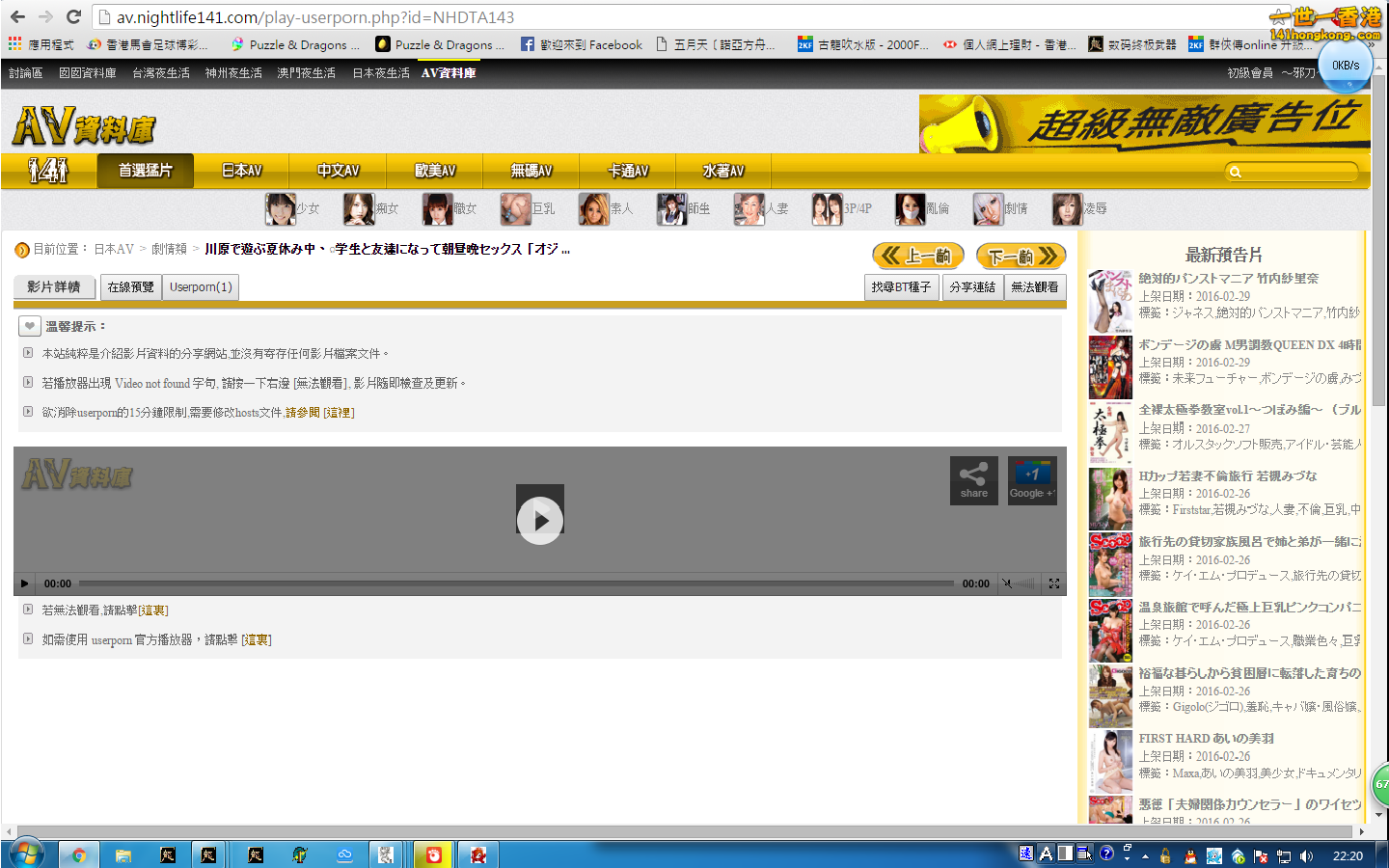Toggle playback with the small play button
Viewport: 1389px width, 868px height.
coord(24,583)
